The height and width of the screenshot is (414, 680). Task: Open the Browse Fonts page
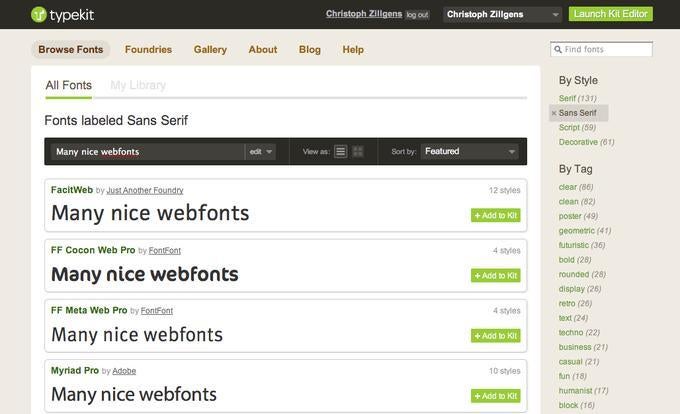pyautogui.click(x=71, y=49)
